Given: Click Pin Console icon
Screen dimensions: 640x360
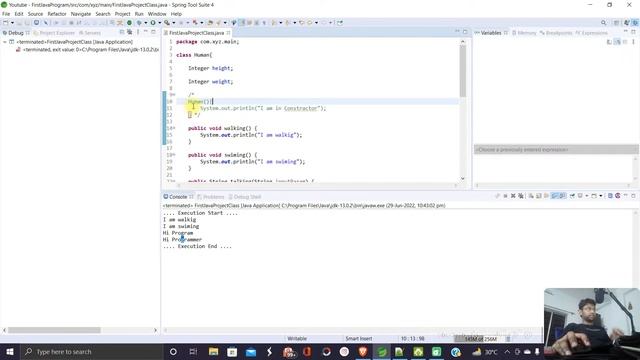Looking at the screenshot, I should coord(572,196).
